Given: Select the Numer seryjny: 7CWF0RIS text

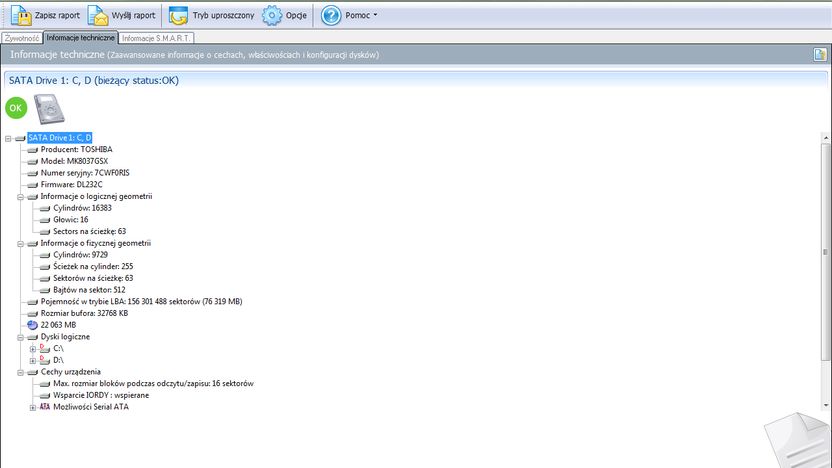Looking at the screenshot, I should pos(85,173).
